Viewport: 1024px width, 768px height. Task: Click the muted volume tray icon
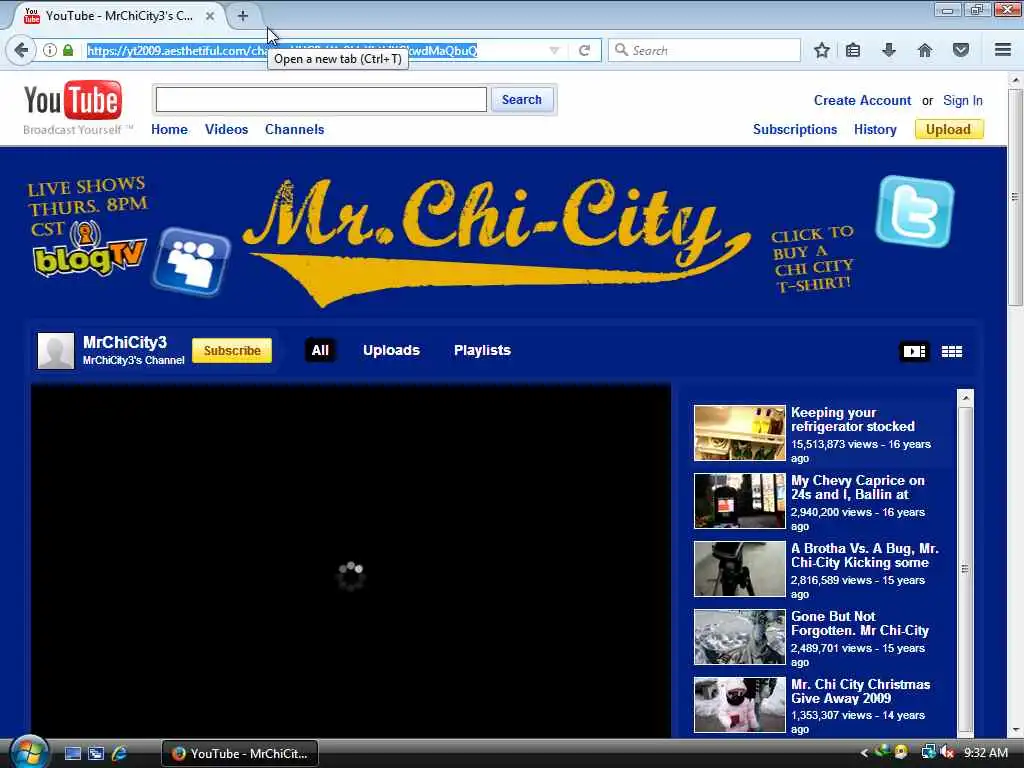coord(947,753)
